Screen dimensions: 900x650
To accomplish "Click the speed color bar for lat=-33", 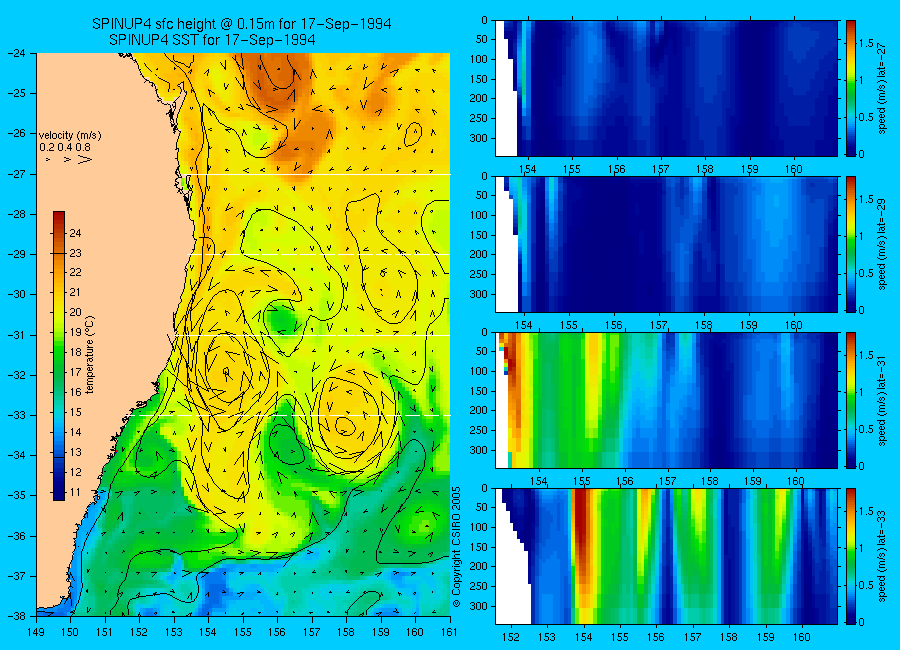I will point(850,556).
